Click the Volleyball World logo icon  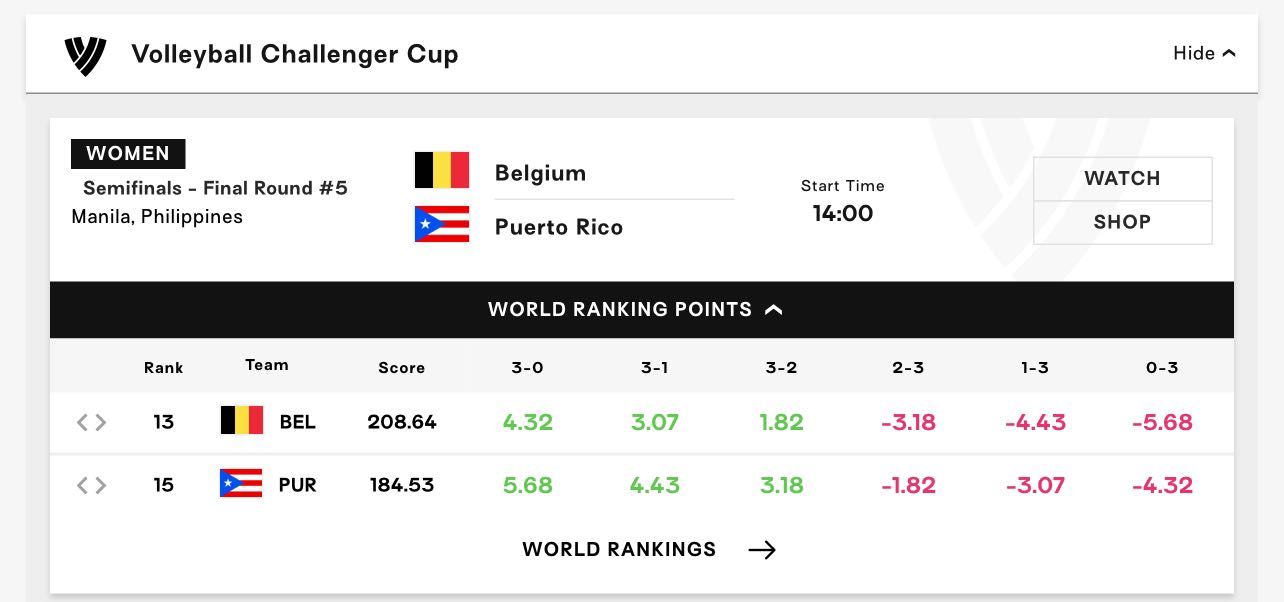pyautogui.click(x=85, y=55)
